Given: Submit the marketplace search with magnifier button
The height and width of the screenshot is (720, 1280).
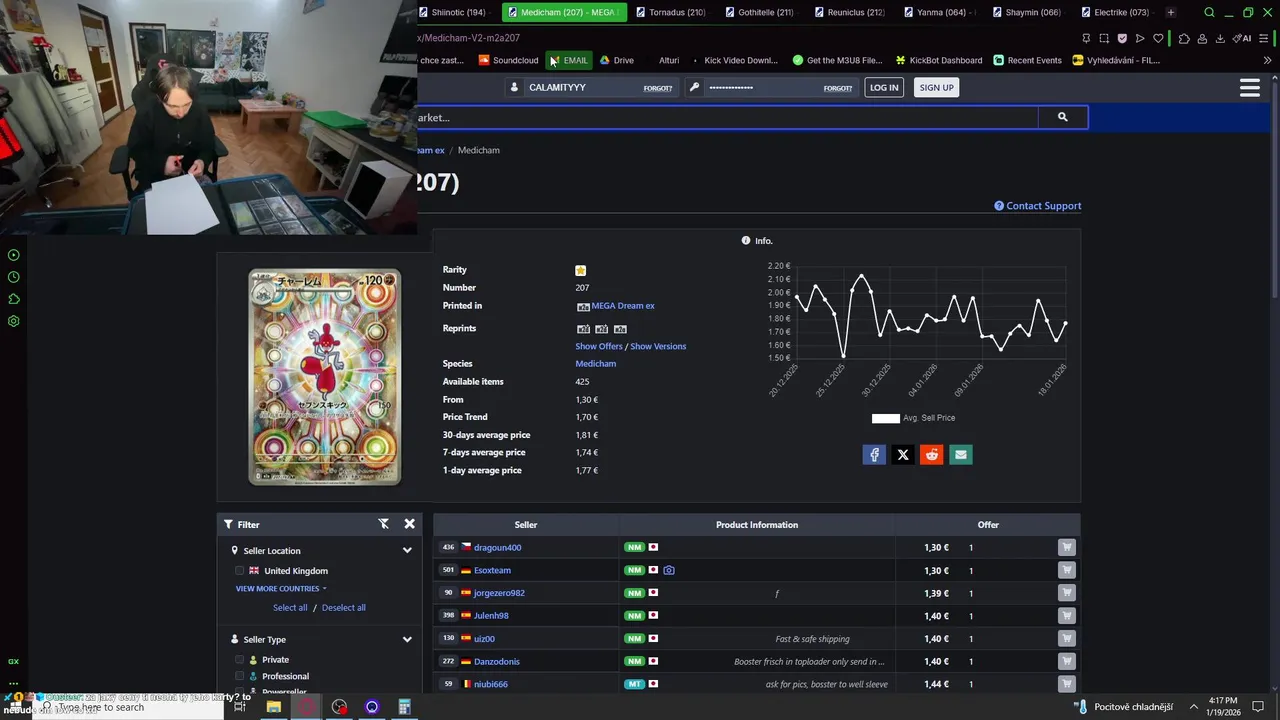Looking at the screenshot, I should coord(1062,117).
